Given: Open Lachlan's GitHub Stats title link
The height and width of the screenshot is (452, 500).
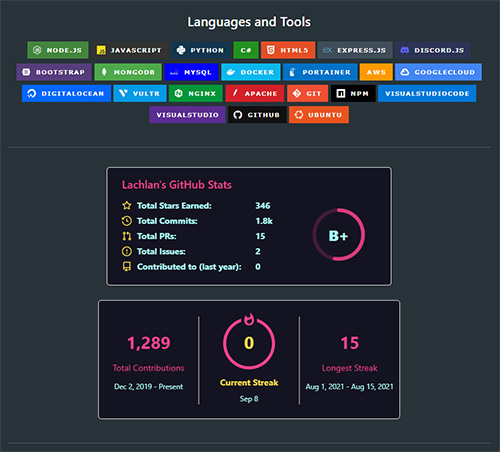Looking at the screenshot, I should [177, 185].
